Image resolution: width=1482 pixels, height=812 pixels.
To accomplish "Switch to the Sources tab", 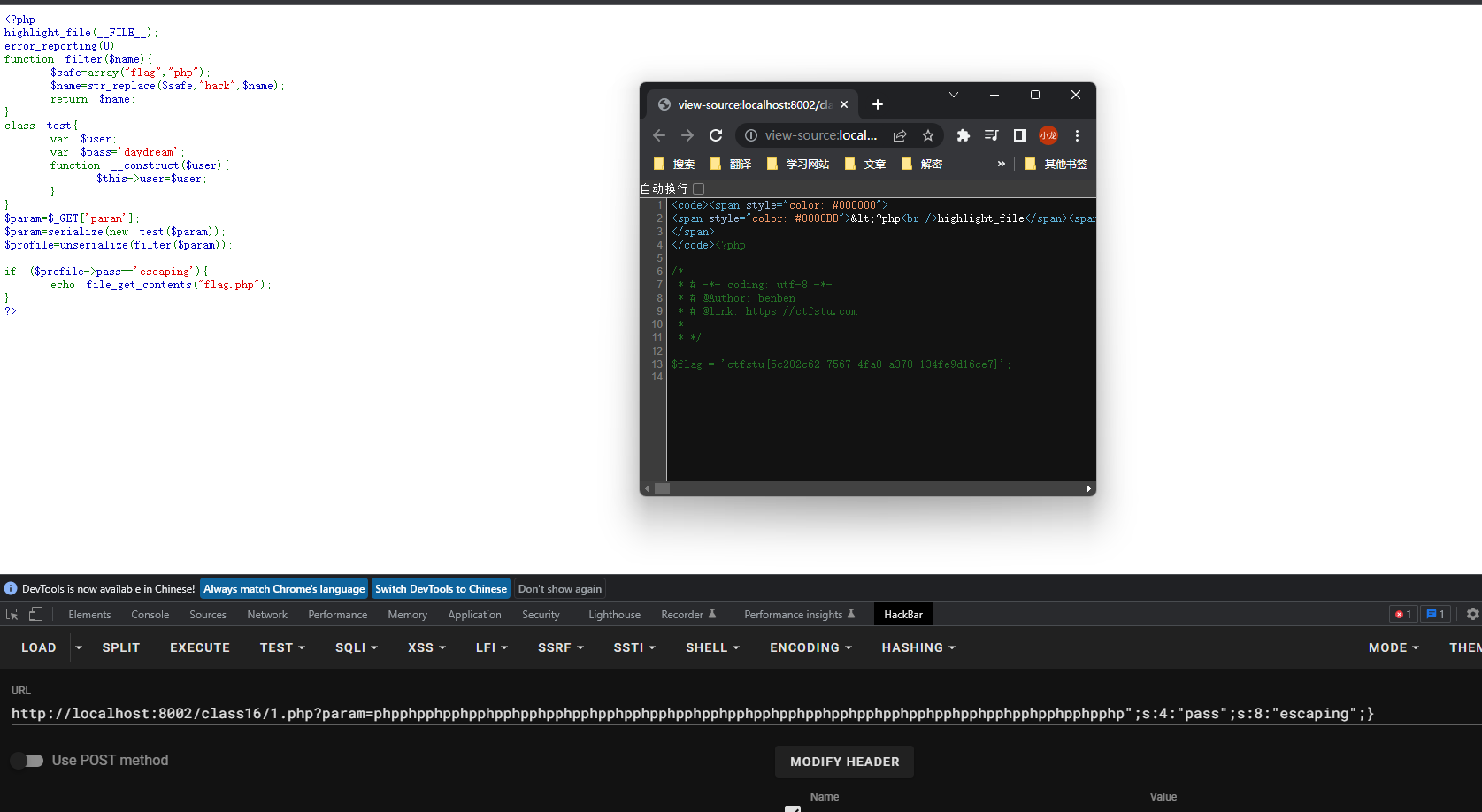I will click(x=208, y=615).
